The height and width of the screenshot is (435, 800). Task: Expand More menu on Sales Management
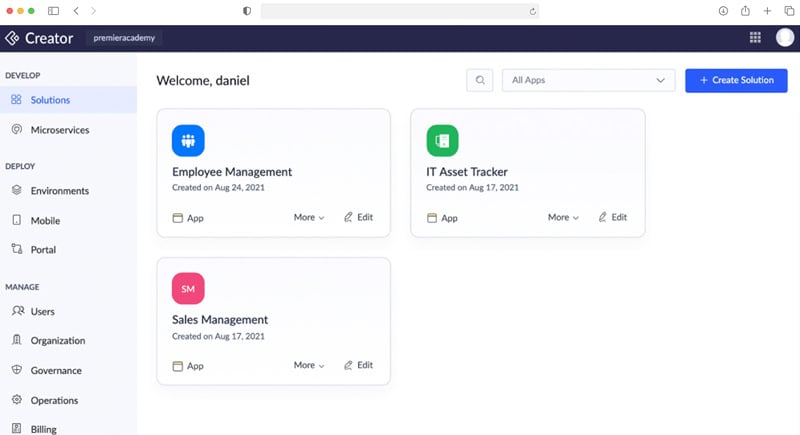(309, 365)
